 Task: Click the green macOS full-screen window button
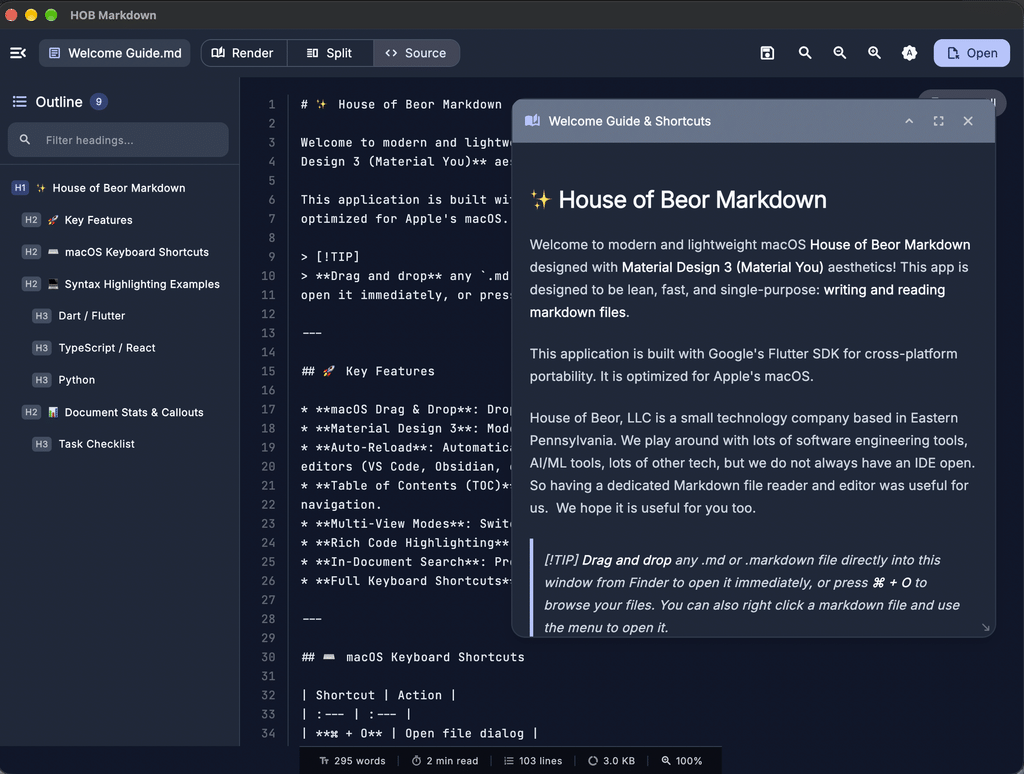[x=51, y=15]
